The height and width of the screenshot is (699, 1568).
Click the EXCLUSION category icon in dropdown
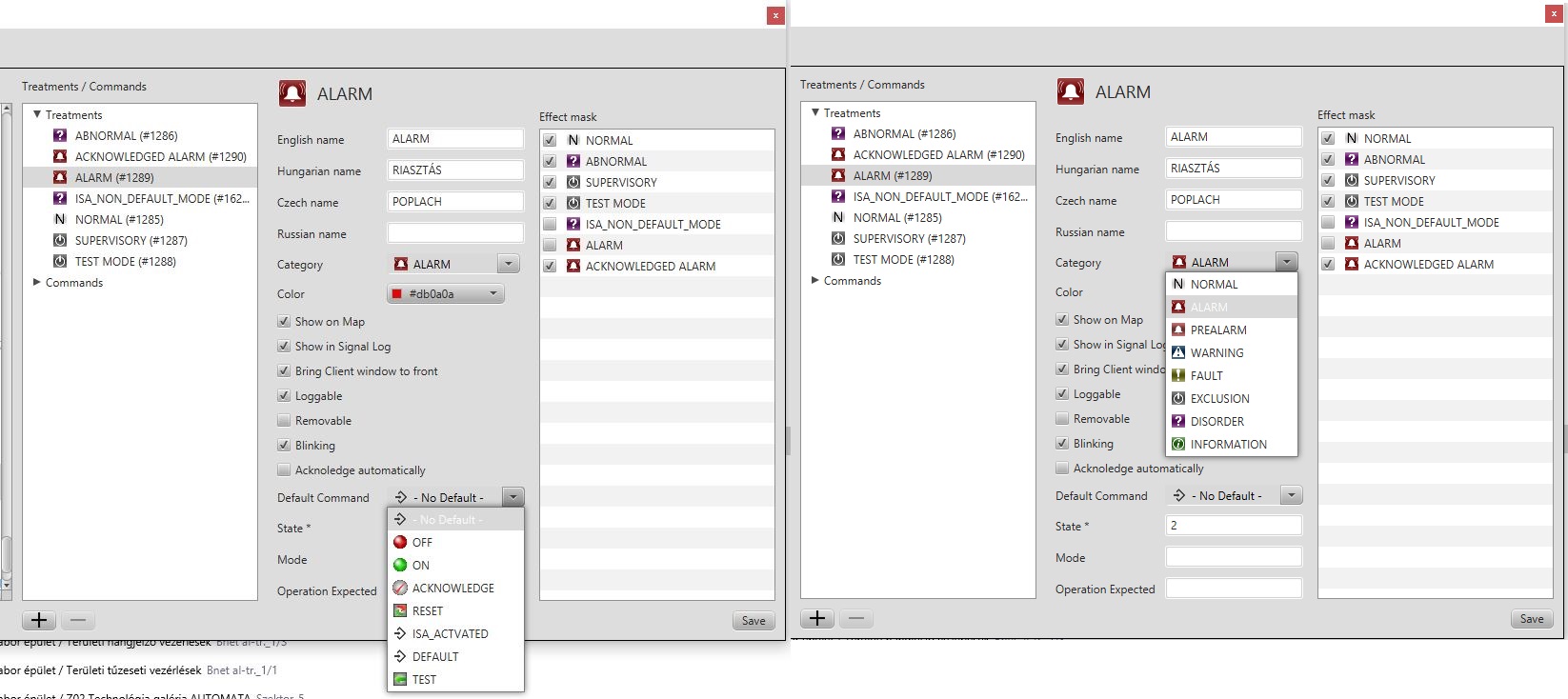[1178, 398]
